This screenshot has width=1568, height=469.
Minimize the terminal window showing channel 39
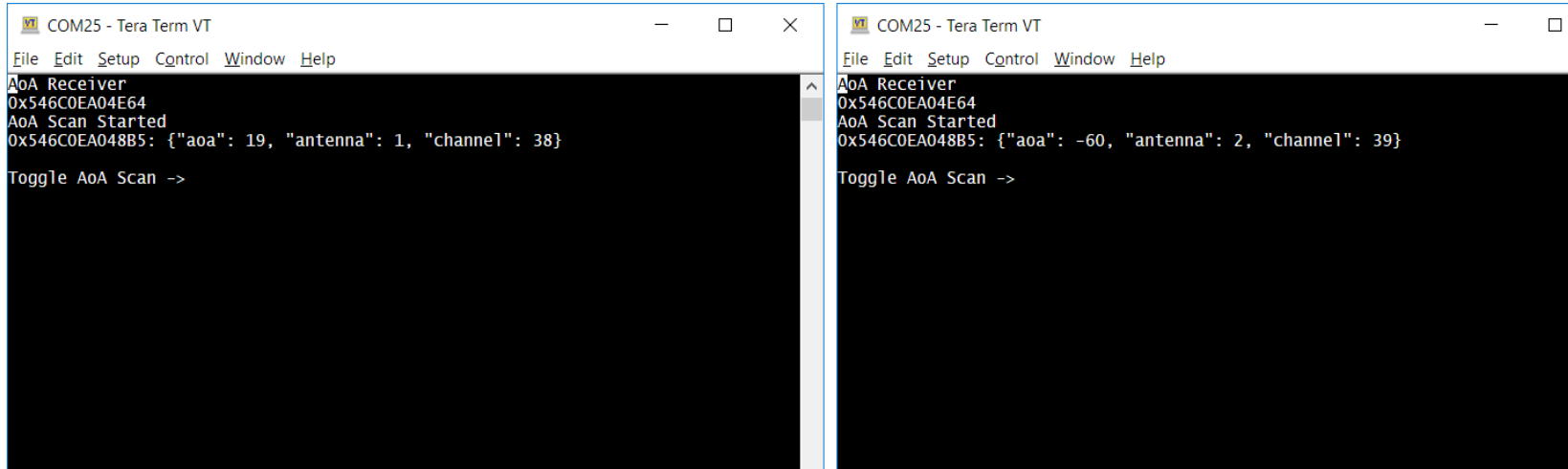point(1491,25)
